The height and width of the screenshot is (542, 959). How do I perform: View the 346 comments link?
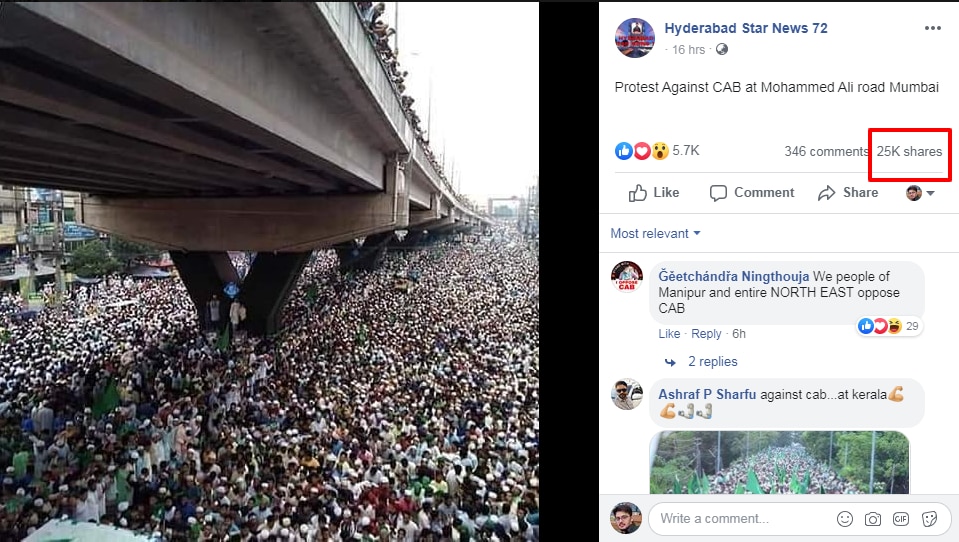826,152
